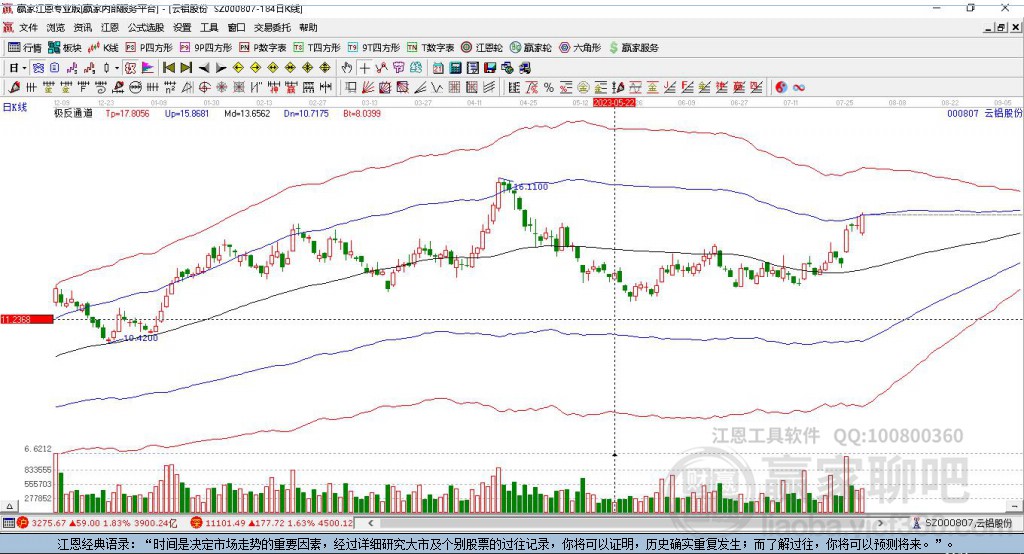Screen dimensions: 1024x554
Task: Open the 江恩 menu
Action: 110,27
